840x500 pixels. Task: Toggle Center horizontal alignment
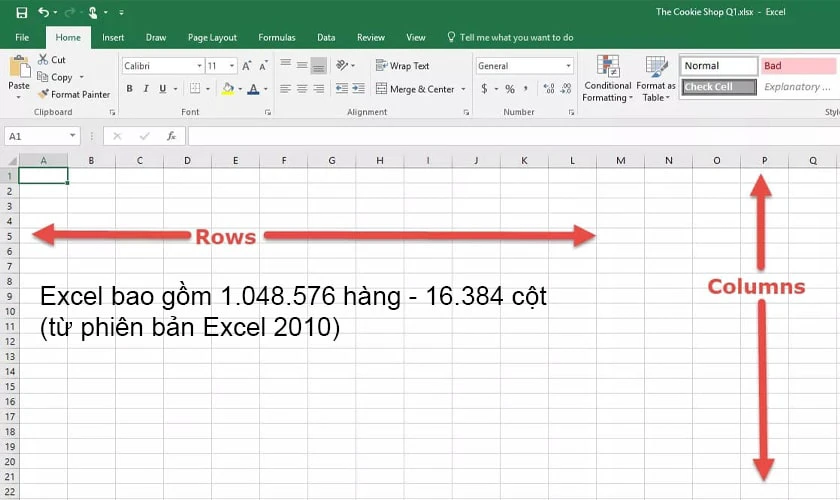(x=302, y=89)
